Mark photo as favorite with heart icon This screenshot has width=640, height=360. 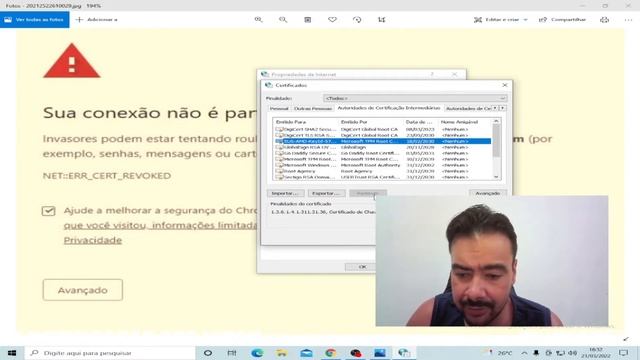point(332,20)
